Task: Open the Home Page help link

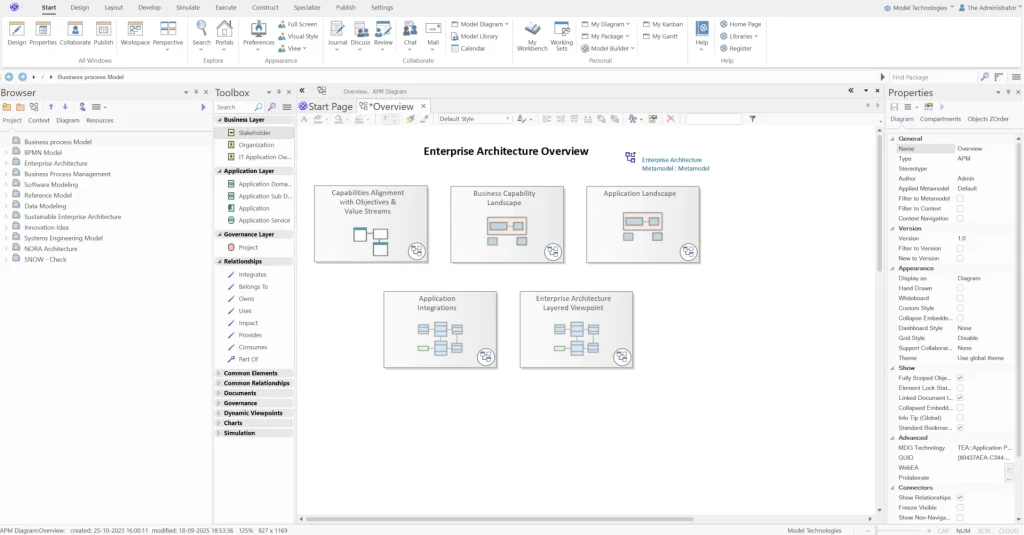Action: (740, 24)
